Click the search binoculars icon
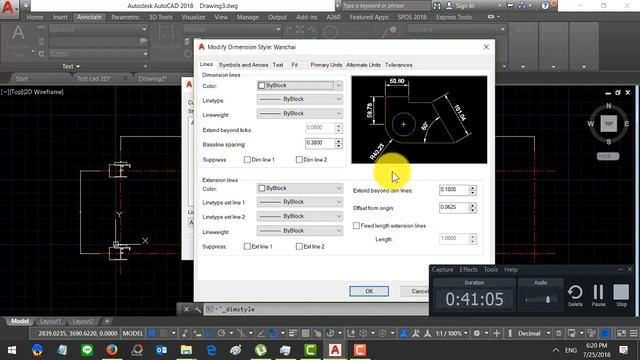The width and height of the screenshot is (640, 360). click(437, 6)
